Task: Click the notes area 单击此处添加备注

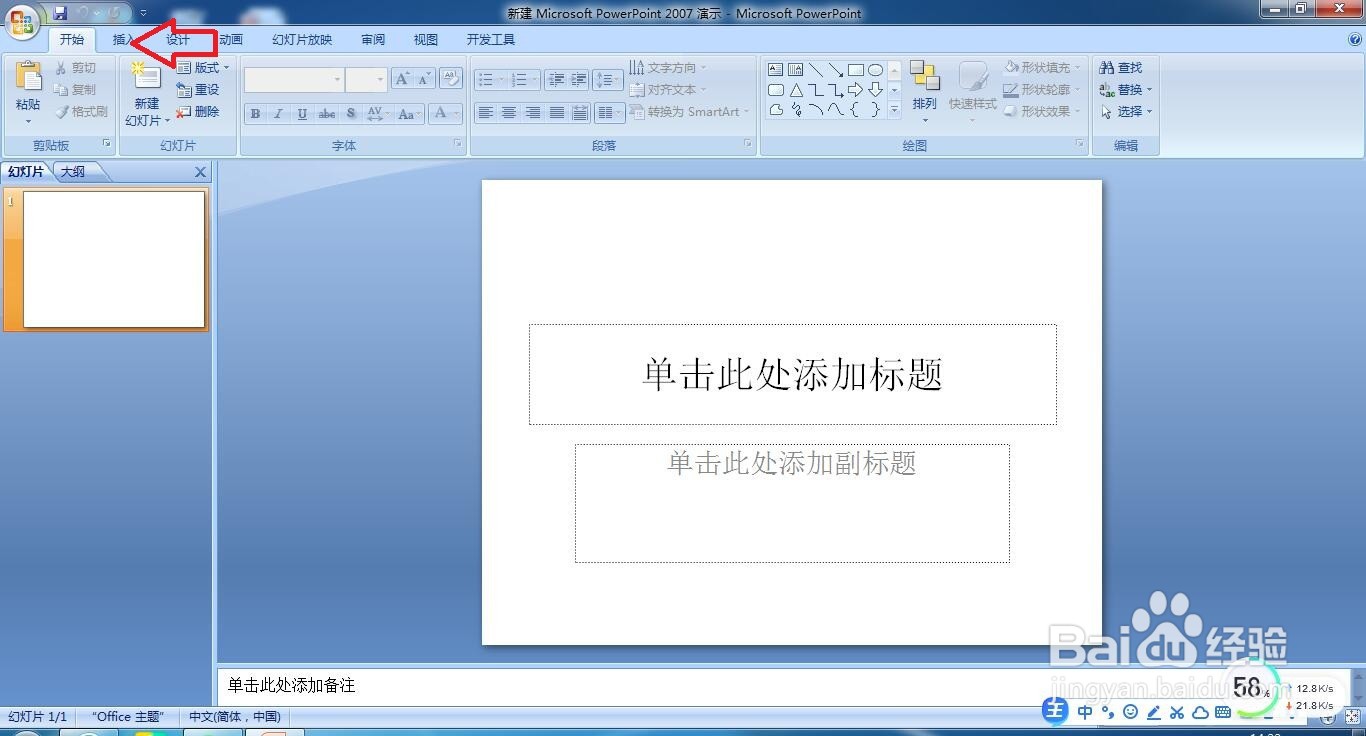Action: [291, 685]
